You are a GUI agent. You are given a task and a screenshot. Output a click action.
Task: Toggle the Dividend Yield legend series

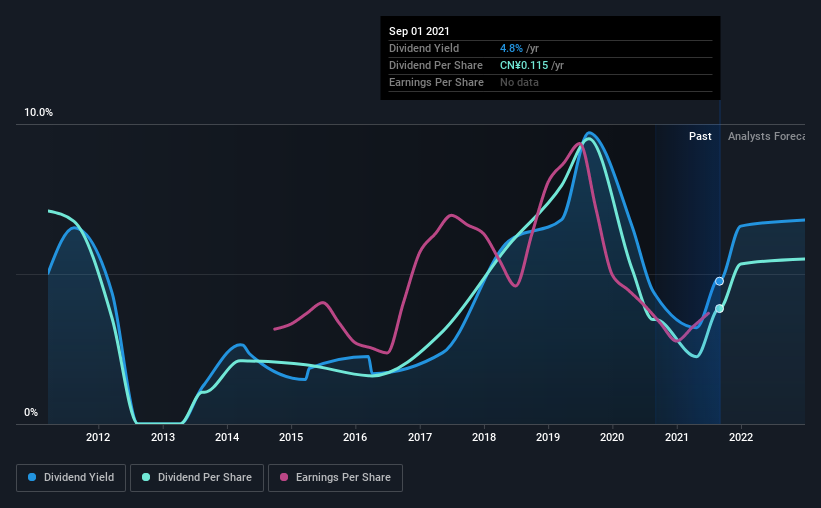tap(71, 478)
